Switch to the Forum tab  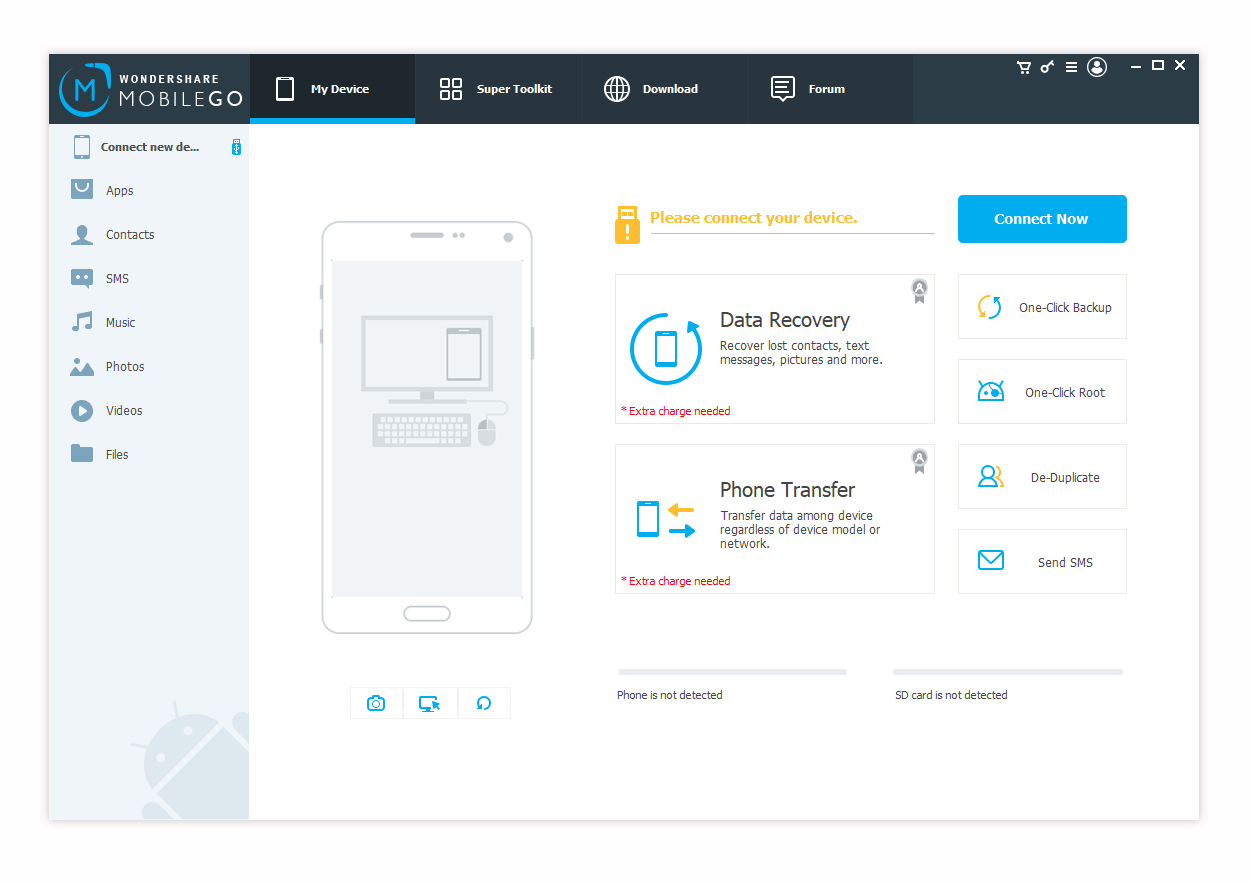pos(830,89)
